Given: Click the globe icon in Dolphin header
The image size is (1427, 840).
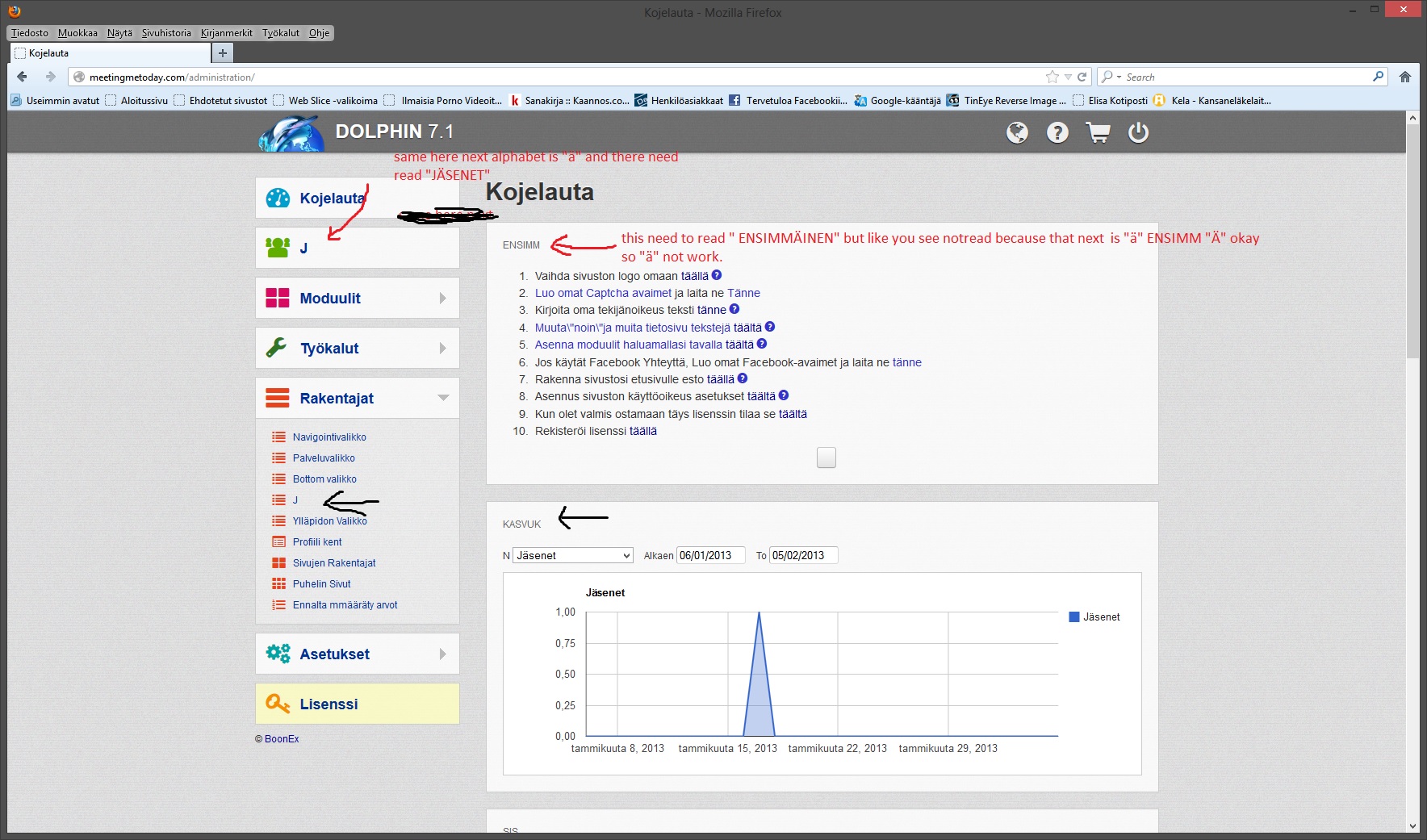Looking at the screenshot, I should tap(1017, 132).
